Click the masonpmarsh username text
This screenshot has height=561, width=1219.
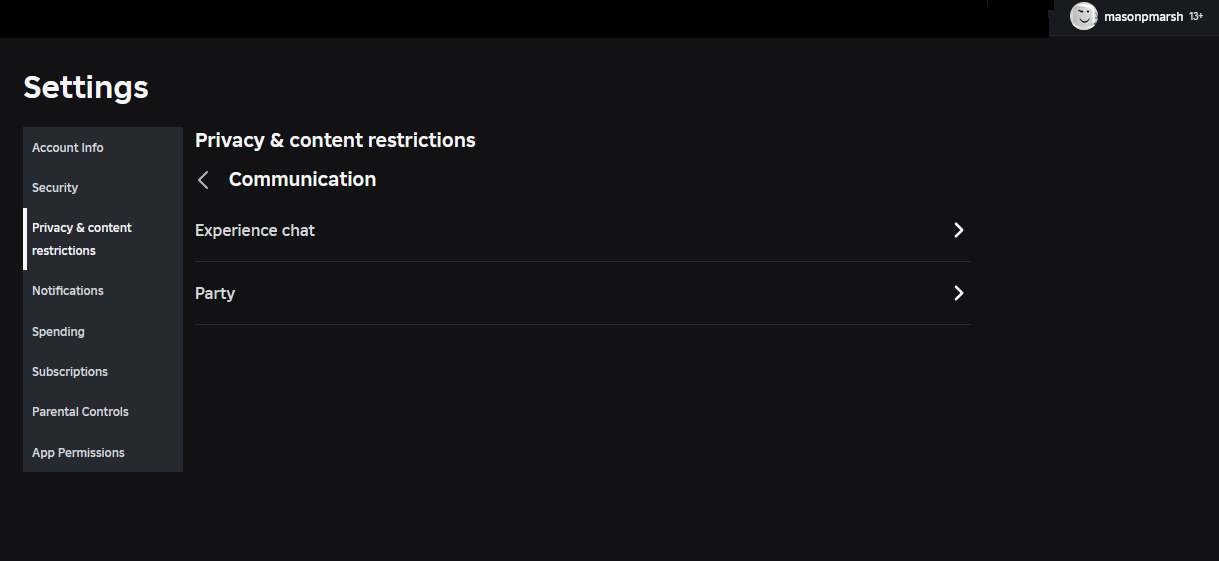[1143, 17]
